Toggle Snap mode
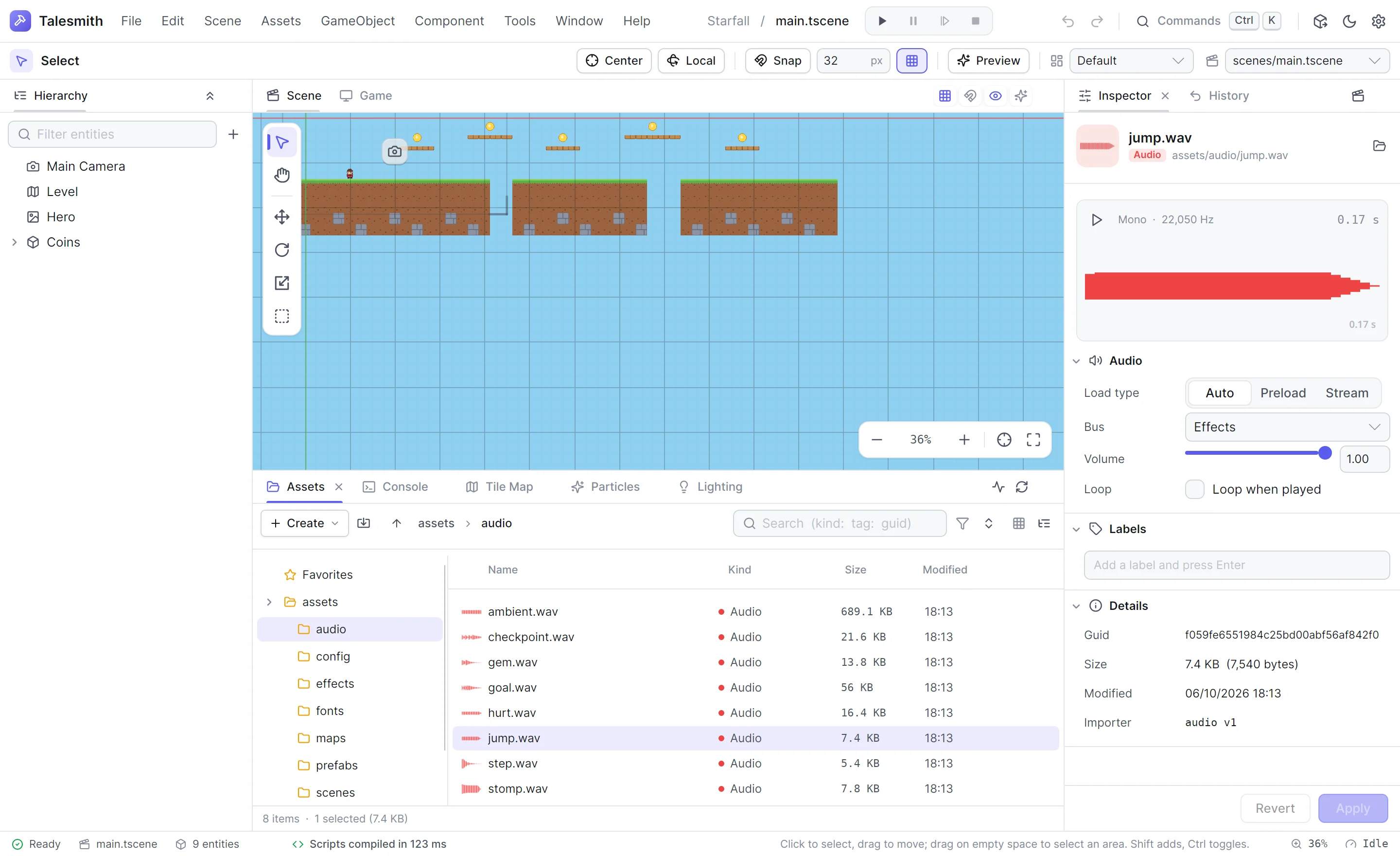 777,60
